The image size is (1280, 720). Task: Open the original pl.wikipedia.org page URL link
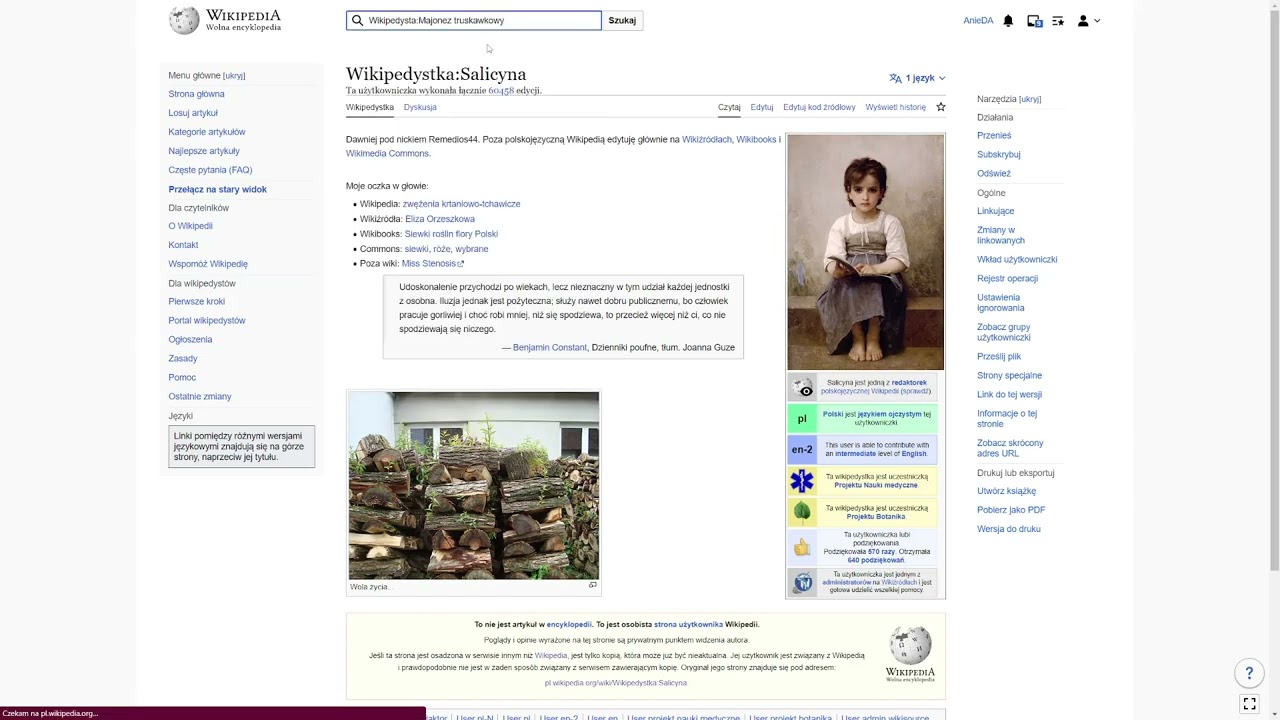coord(616,683)
